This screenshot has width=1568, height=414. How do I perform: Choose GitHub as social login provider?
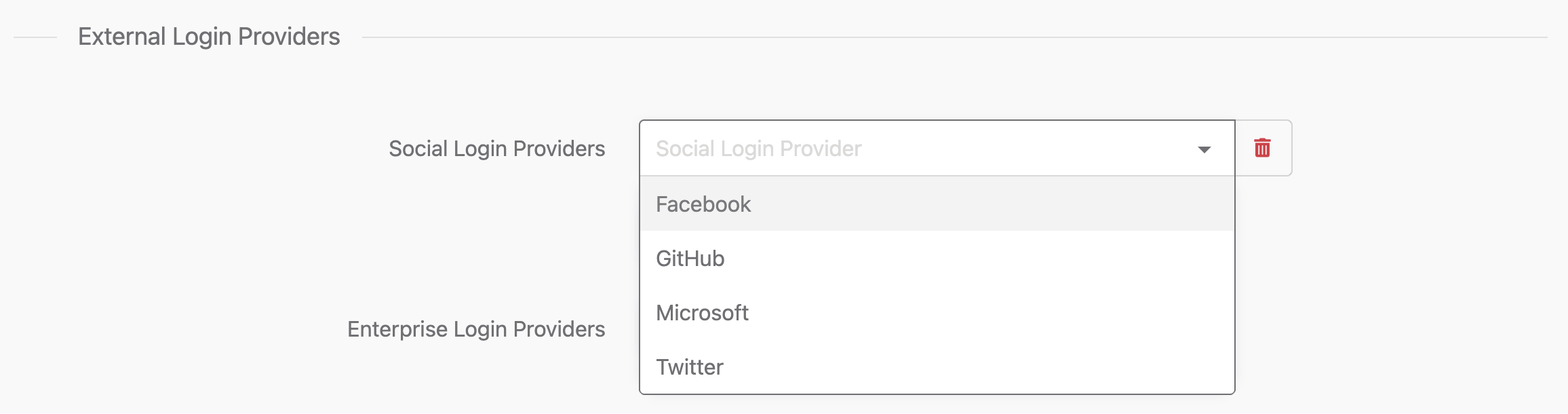(937, 258)
